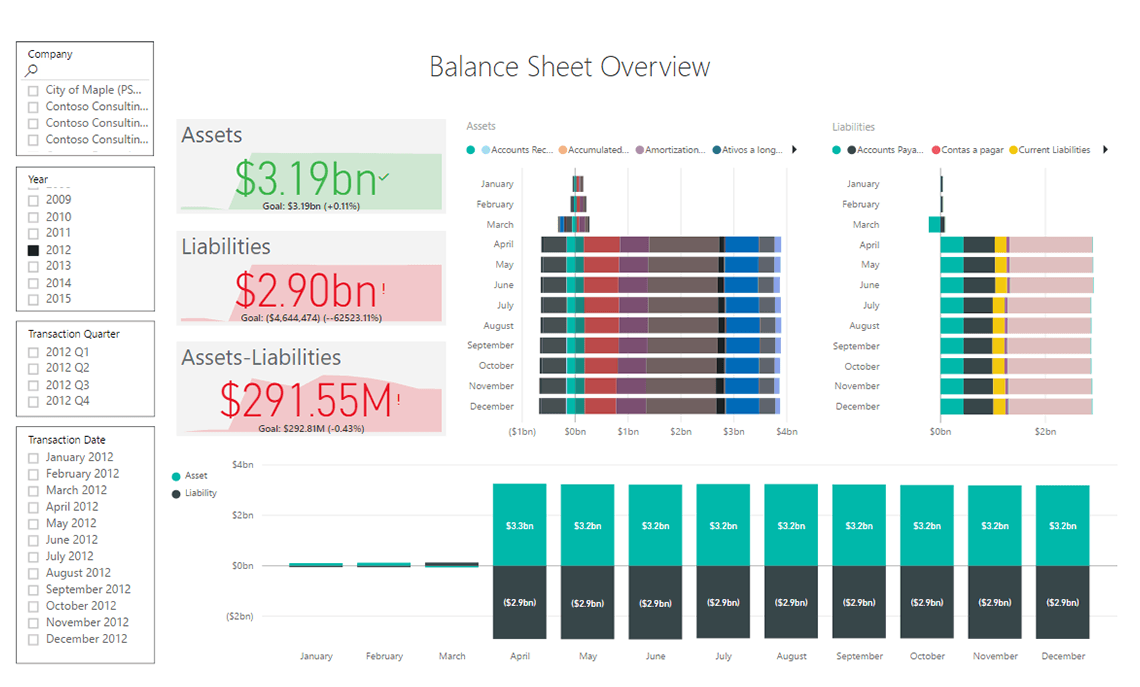The image size is (1140, 687).
Task: Tick the 2012 Q4 quarter checkbox
Action: 33,402
